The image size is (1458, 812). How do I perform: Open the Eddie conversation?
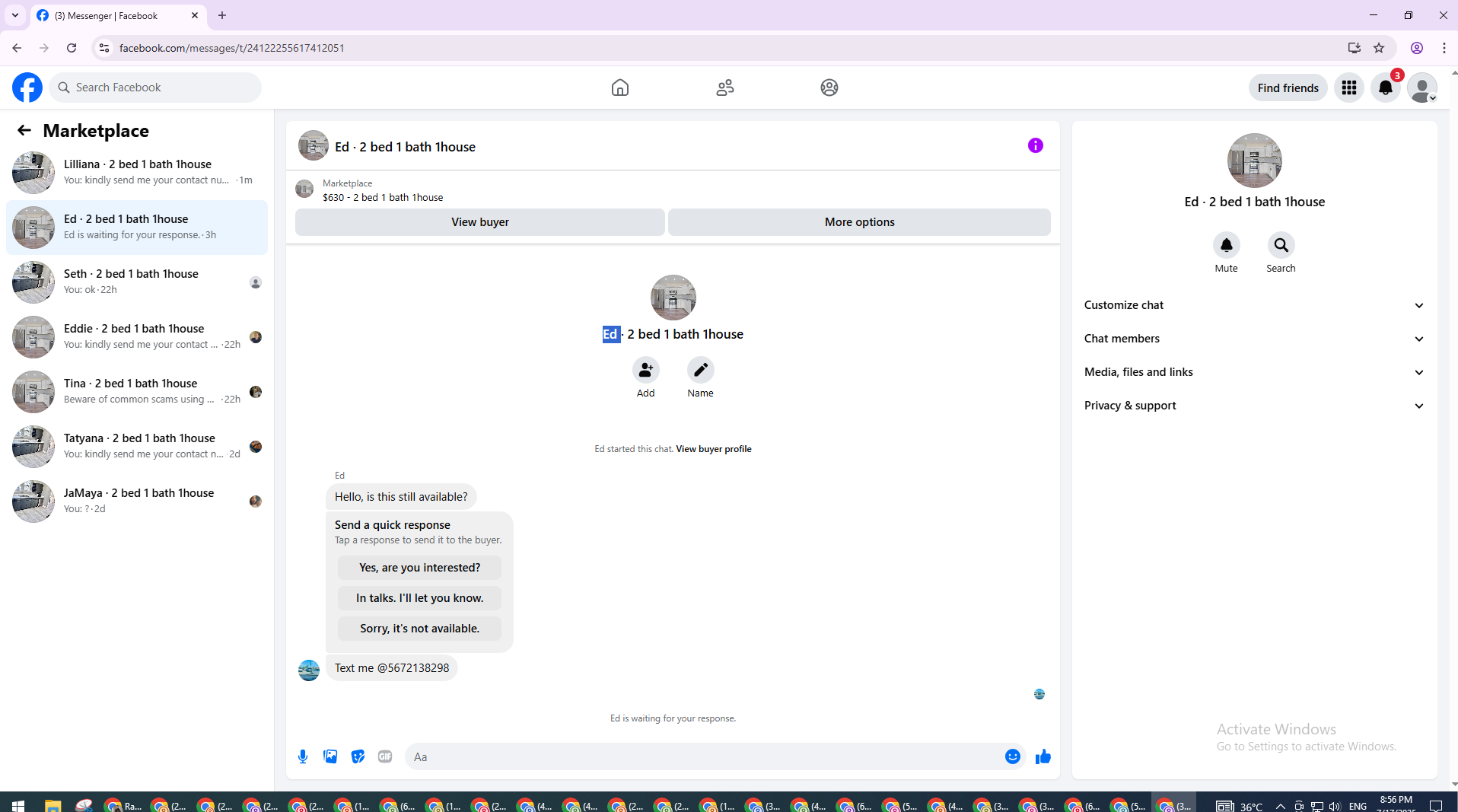[137, 337]
